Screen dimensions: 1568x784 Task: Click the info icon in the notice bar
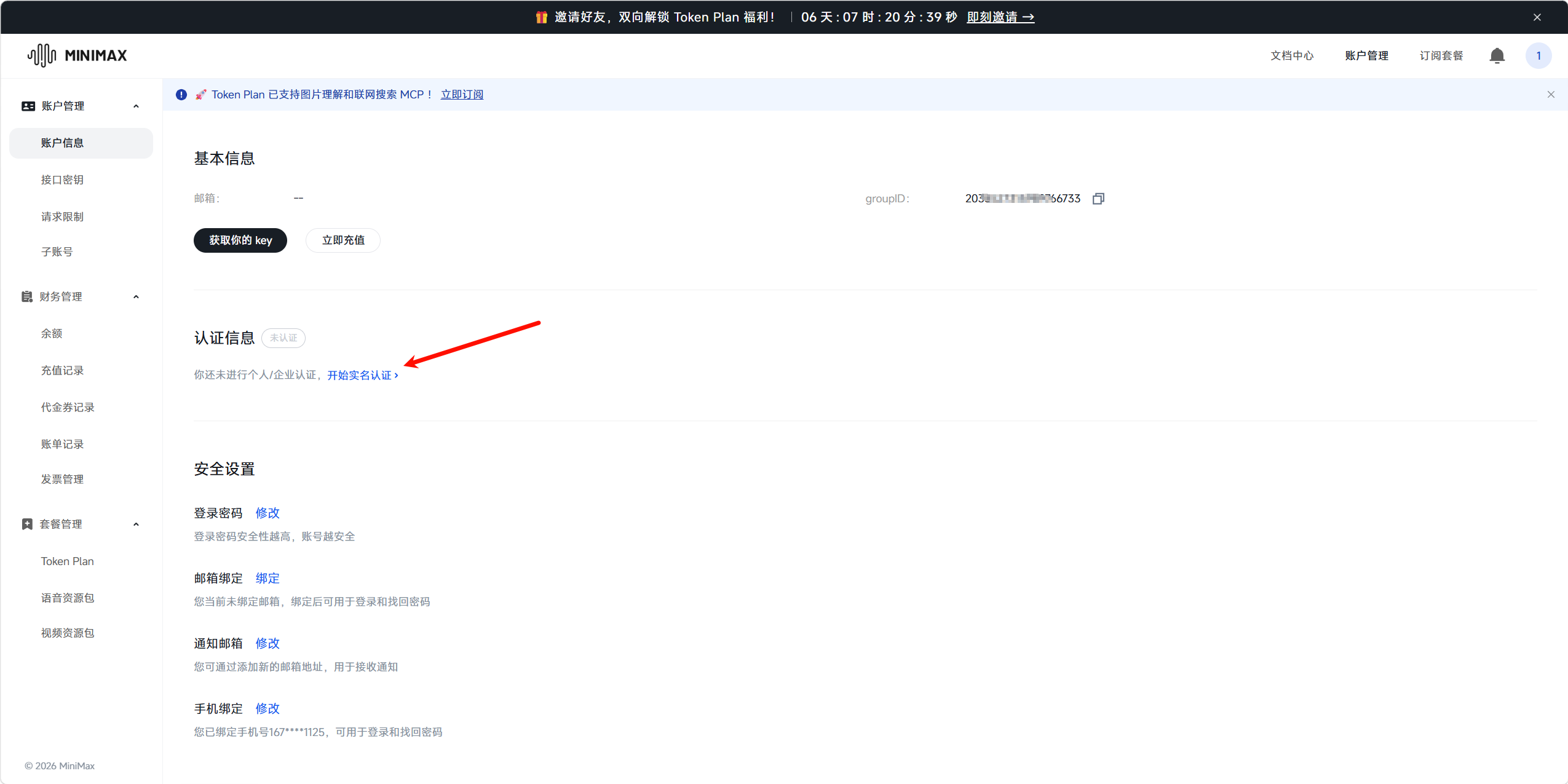click(181, 95)
